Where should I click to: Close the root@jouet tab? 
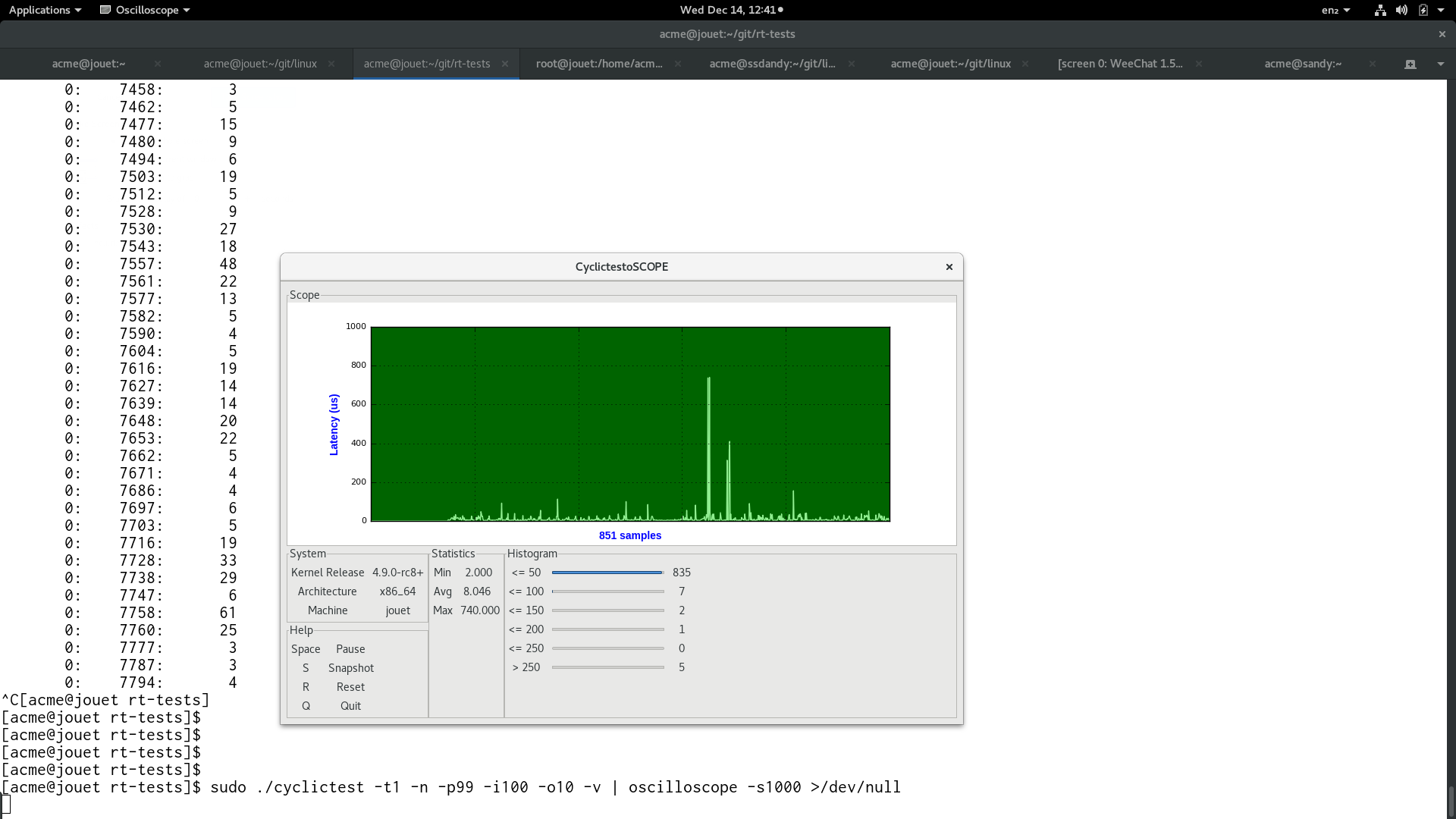pyautogui.click(x=678, y=64)
